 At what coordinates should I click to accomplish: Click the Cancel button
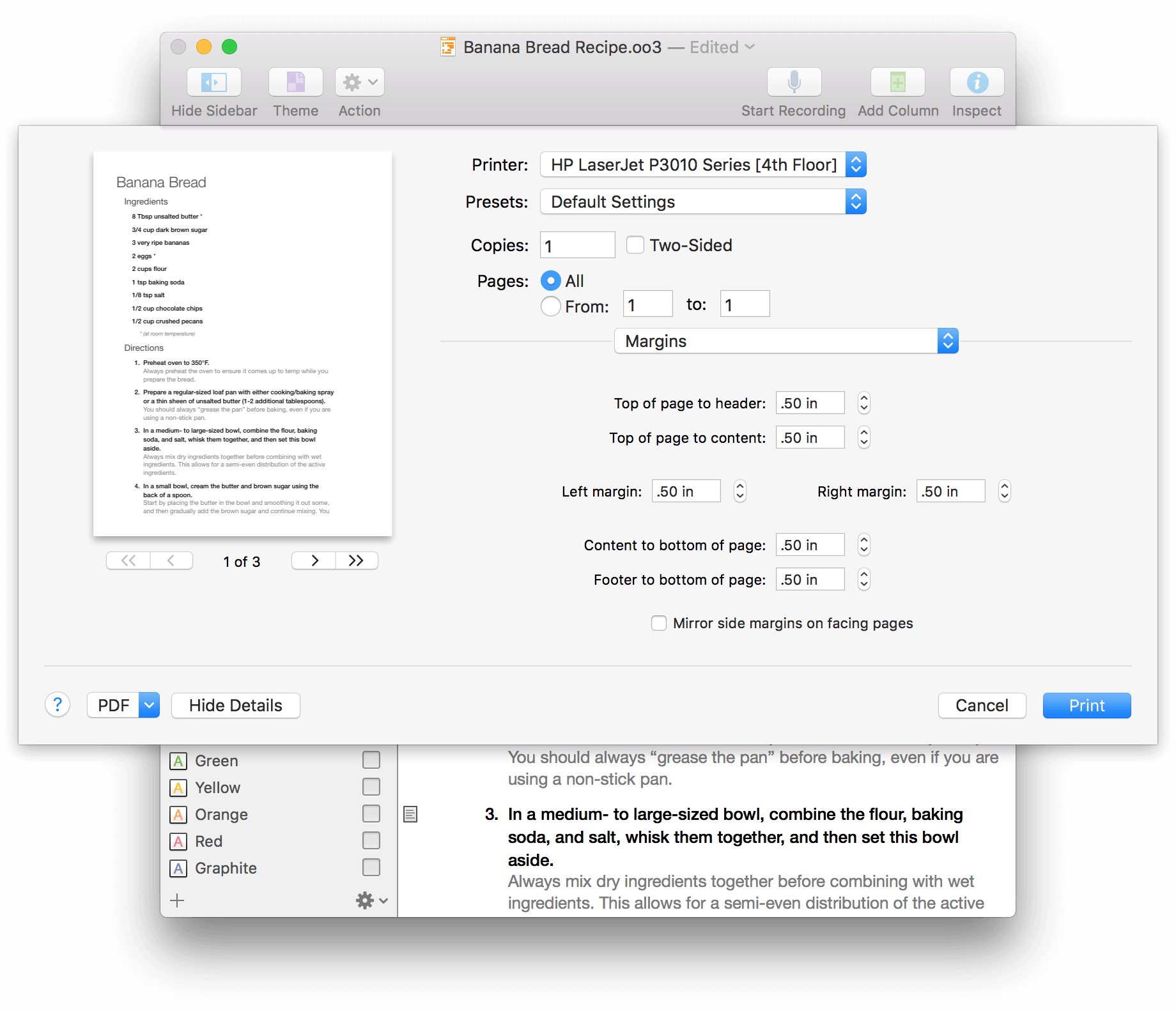pyautogui.click(x=982, y=705)
